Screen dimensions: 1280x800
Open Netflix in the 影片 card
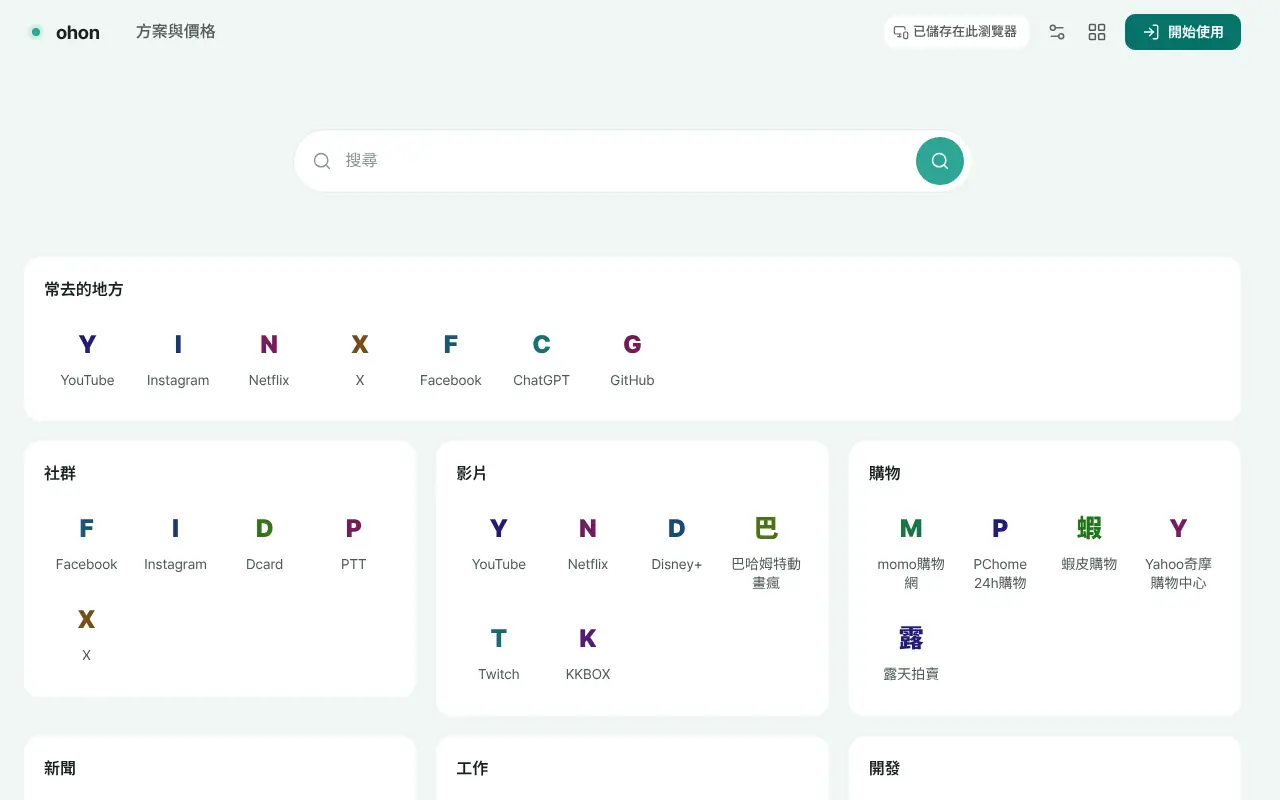click(588, 544)
